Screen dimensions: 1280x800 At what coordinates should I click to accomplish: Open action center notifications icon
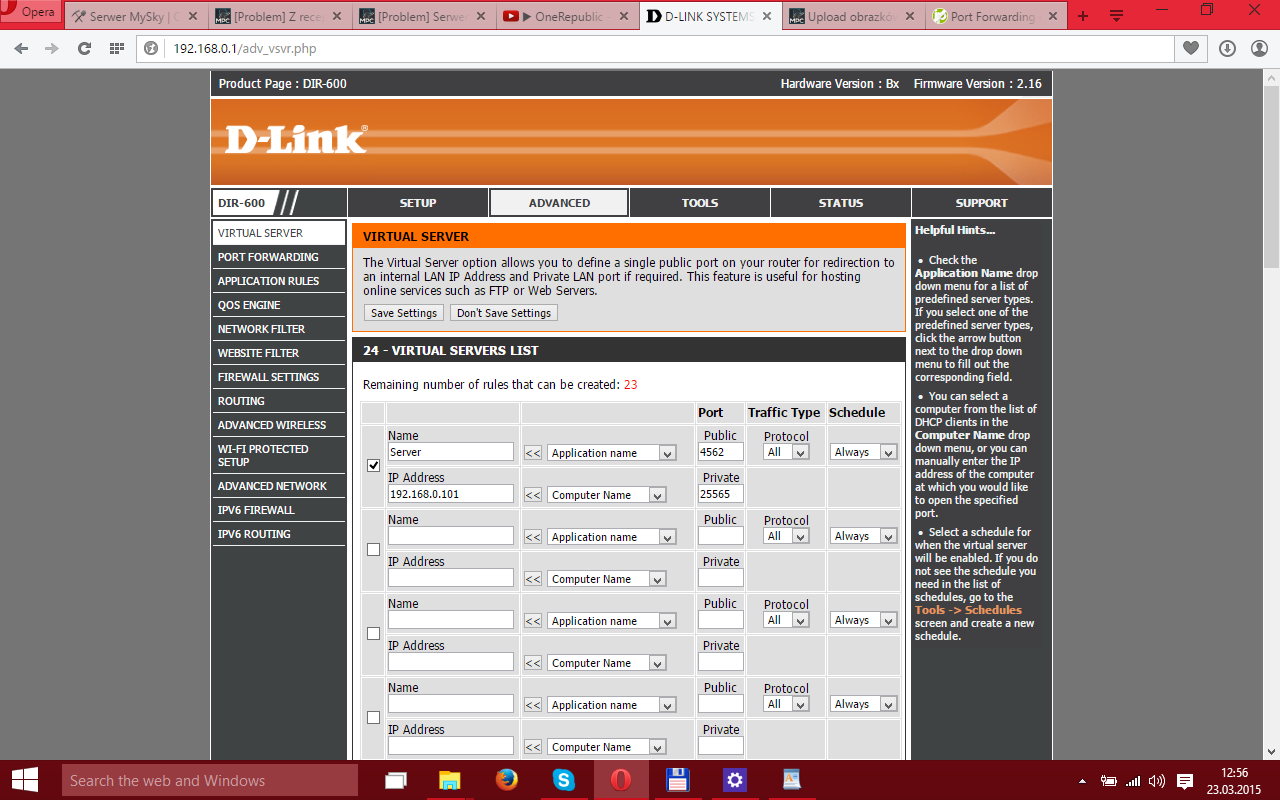1184,780
